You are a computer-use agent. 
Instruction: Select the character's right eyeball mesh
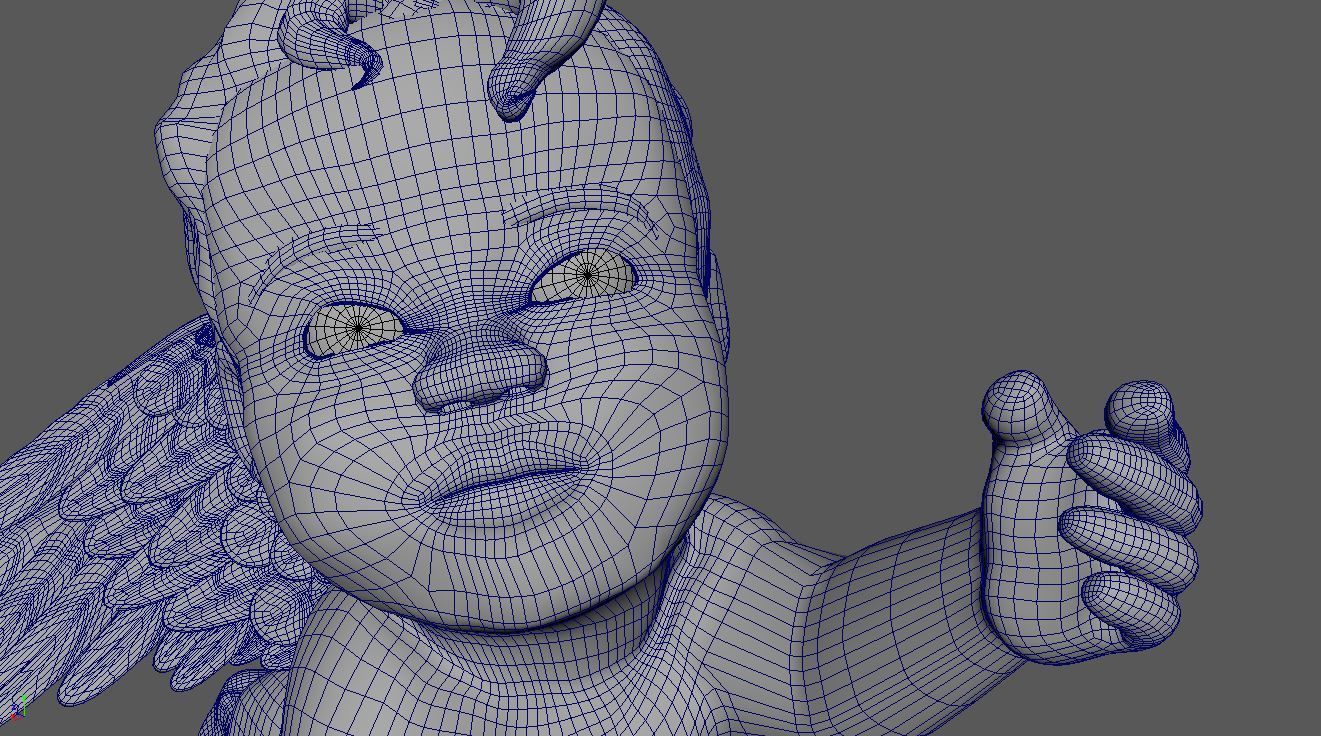pos(355,329)
